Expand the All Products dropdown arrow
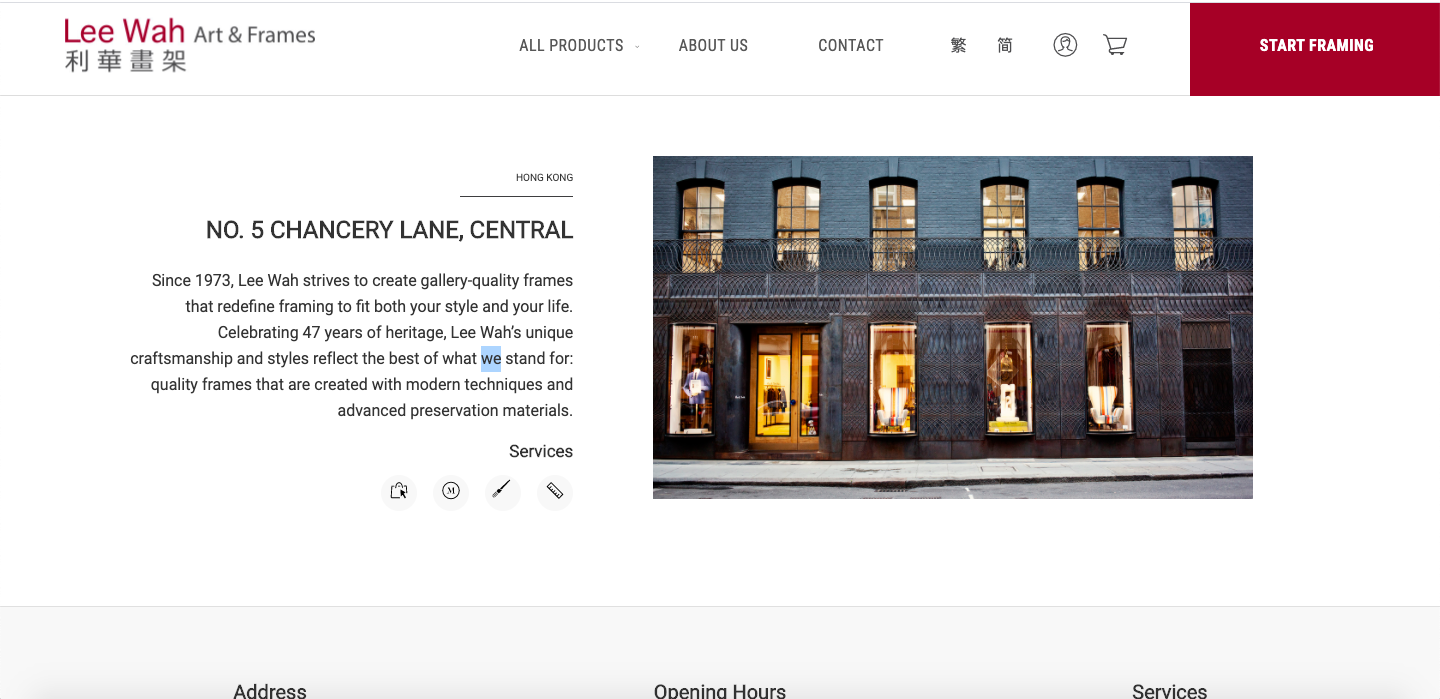 click(x=637, y=47)
